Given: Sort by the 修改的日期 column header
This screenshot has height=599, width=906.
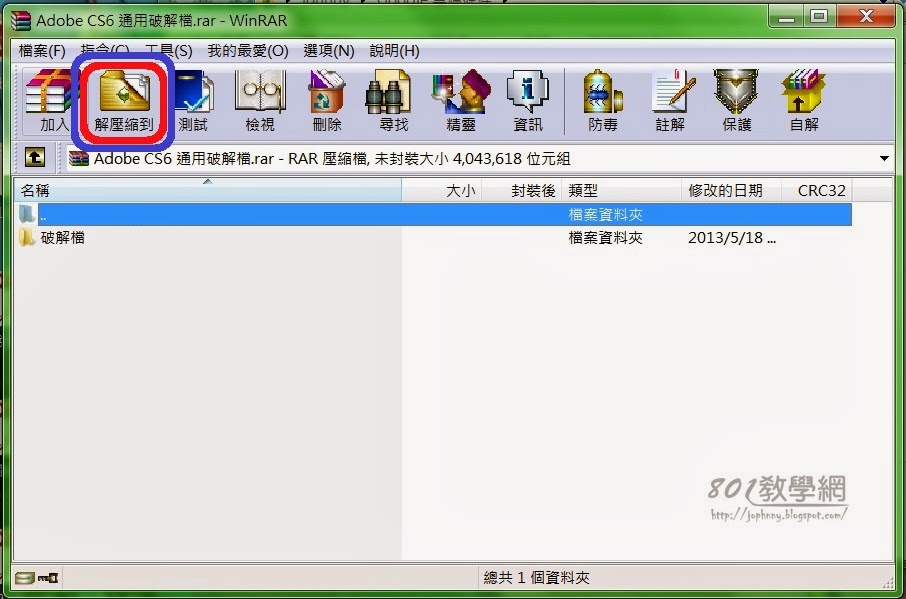Looking at the screenshot, I should (x=731, y=190).
